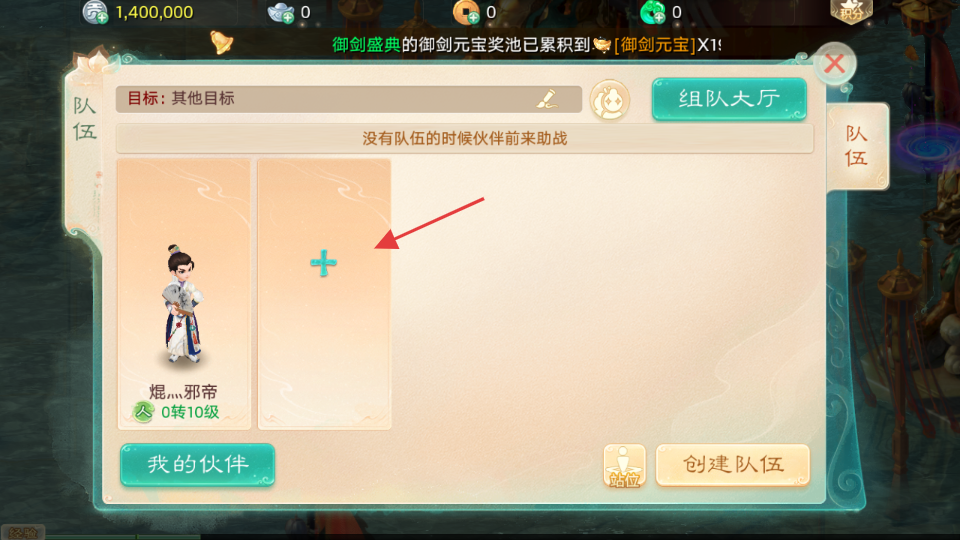Click the 目标: 其他目标 target field
Viewport: 960px width, 540px height.
click(349, 99)
